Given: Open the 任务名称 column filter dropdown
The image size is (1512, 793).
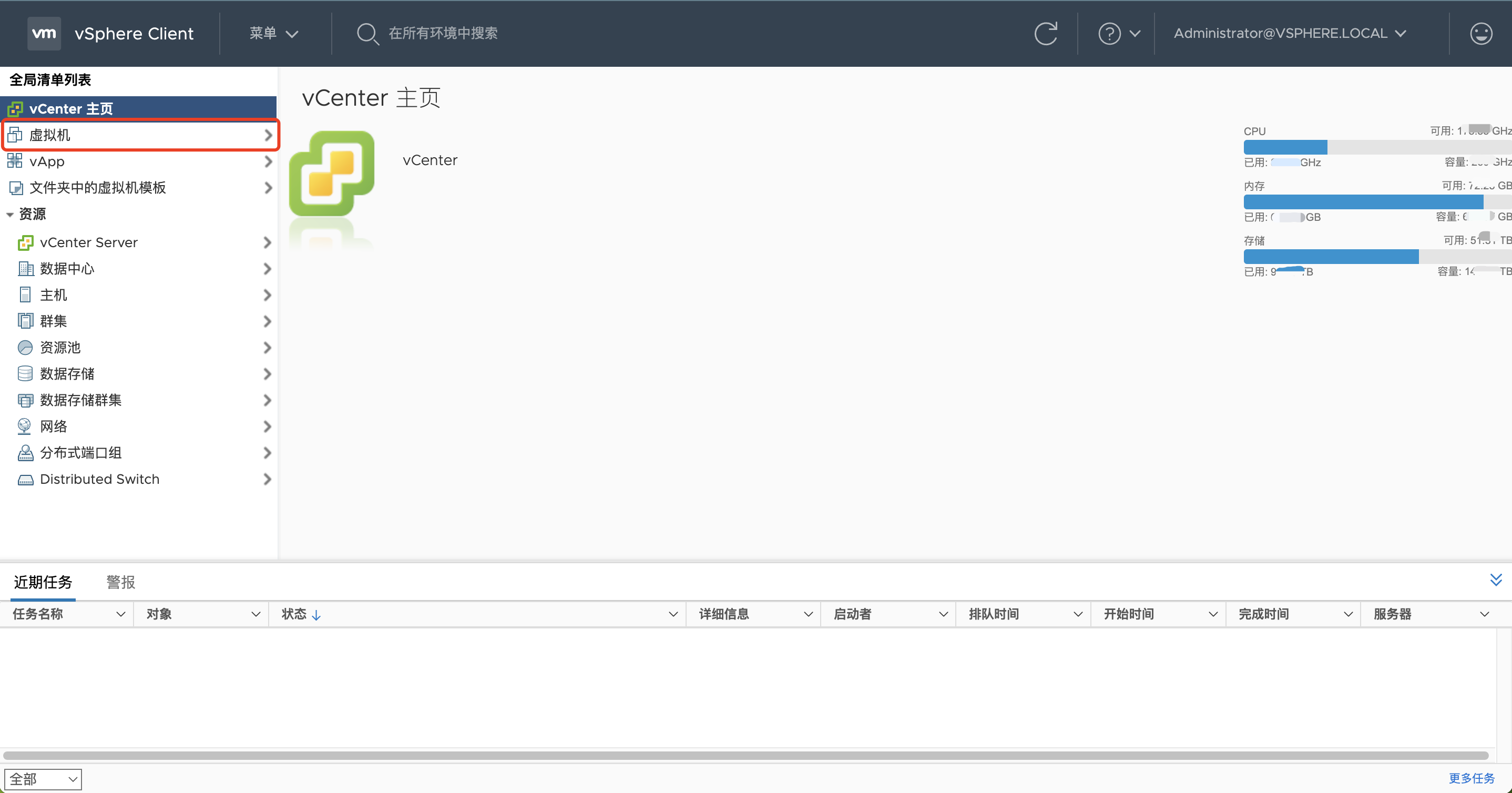Looking at the screenshot, I should click(121, 614).
